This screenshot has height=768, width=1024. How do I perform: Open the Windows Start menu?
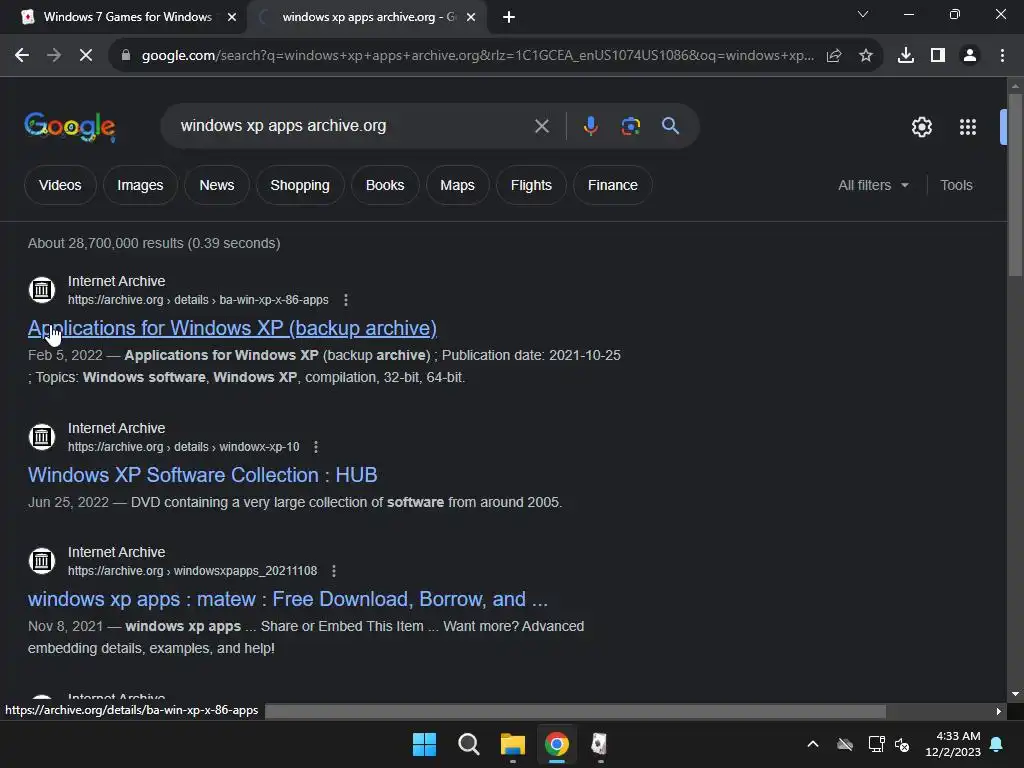pos(424,744)
